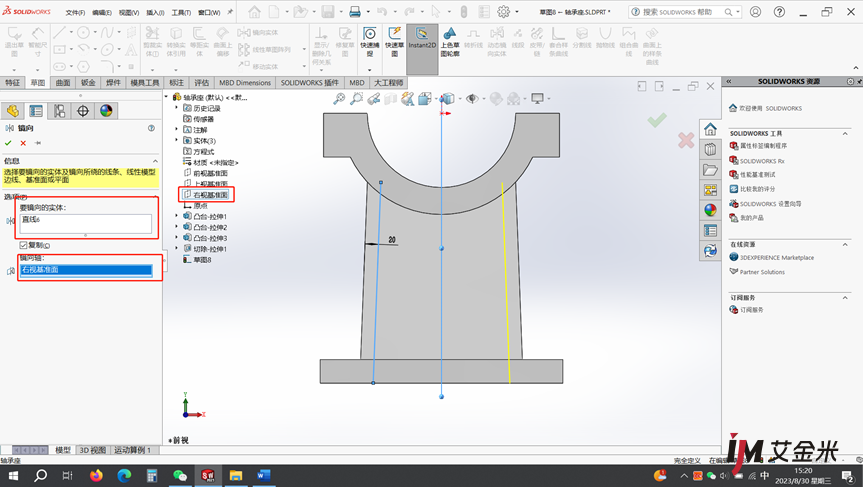This screenshot has width=863, height=487.
Task: Click the user login icon in title bar
Action: click(x=756, y=12)
